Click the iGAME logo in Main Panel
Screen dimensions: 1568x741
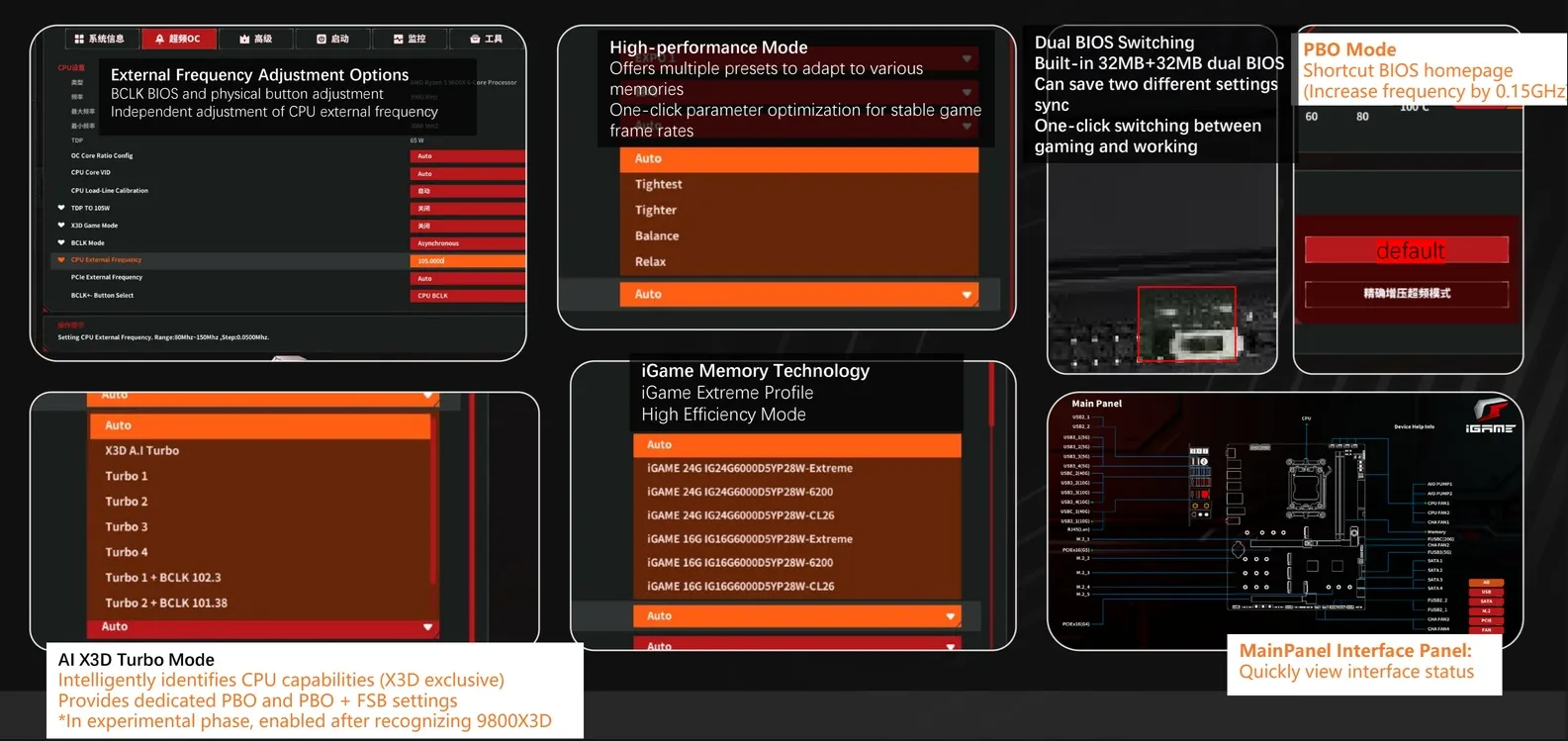pyautogui.click(x=1491, y=416)
